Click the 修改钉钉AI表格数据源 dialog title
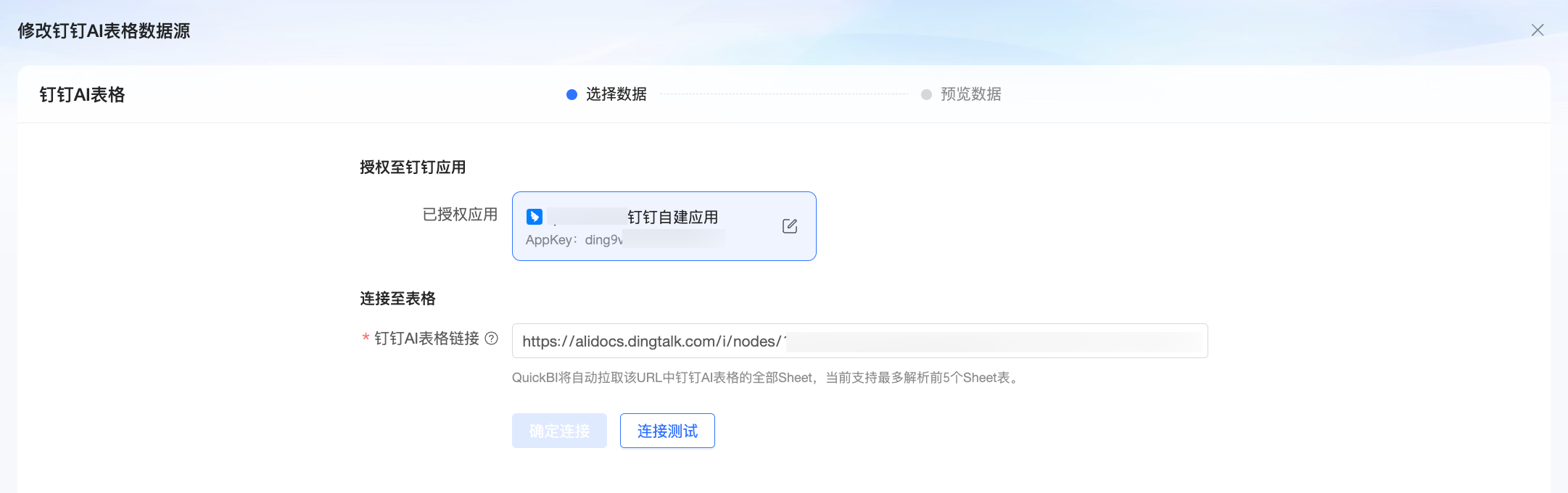This screenshot has height=493, width=1568. [x=104, y=30]
